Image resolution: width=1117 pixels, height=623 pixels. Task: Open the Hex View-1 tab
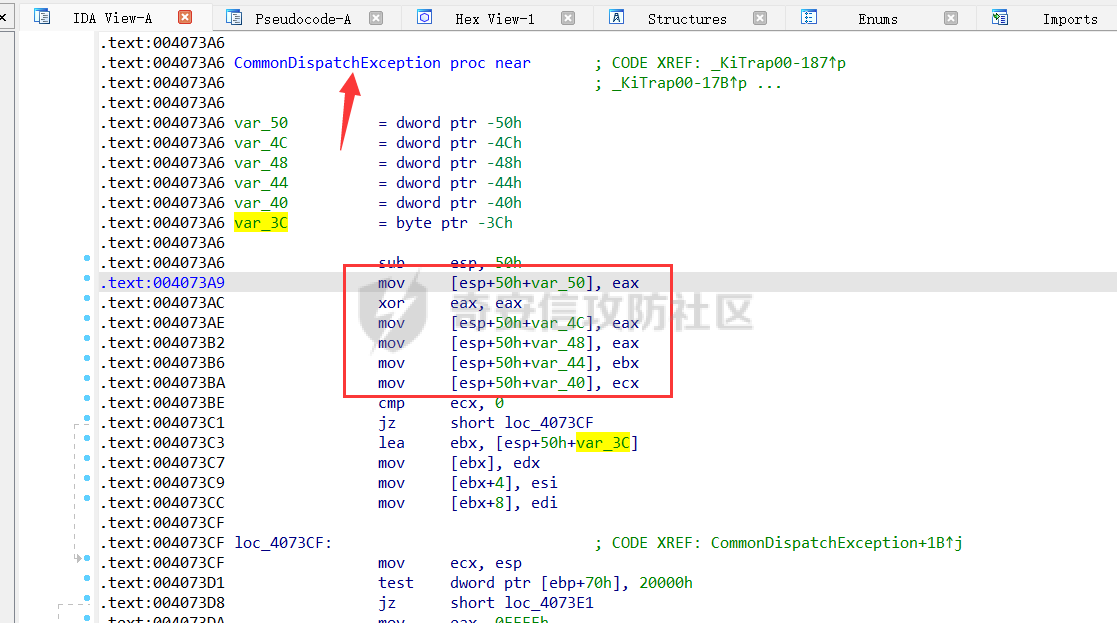click(494, 19)
